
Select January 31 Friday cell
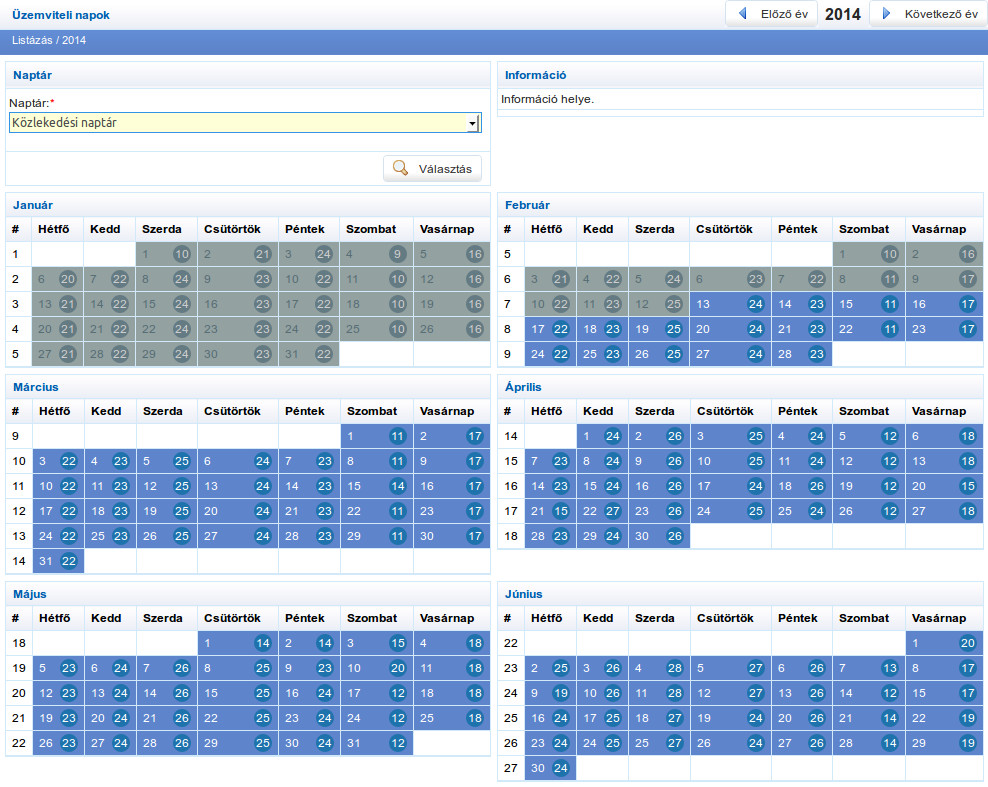pos(309,354)
